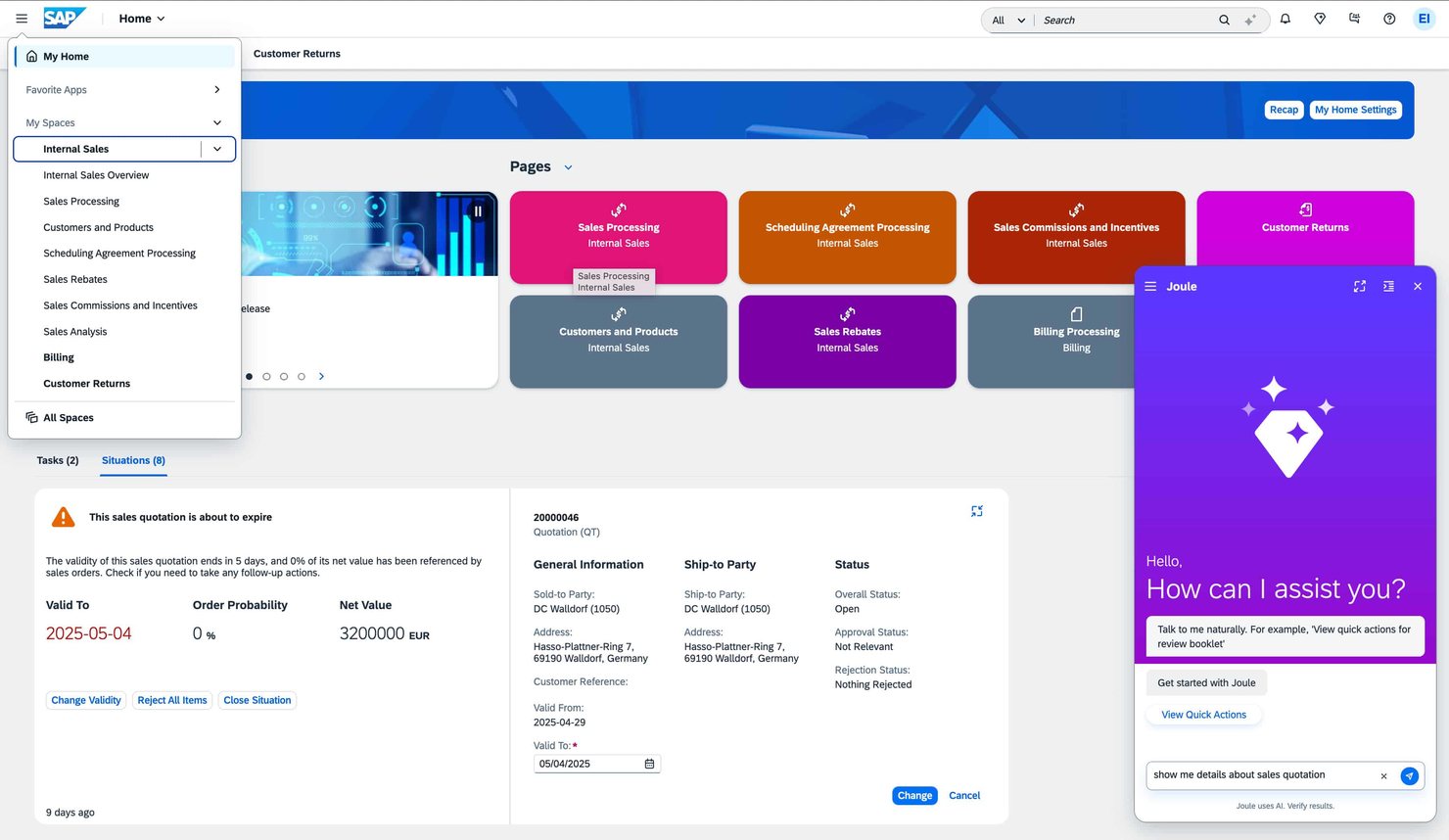Select the first carousel page dot
The image size is (1449, 840).
[249, 376]
